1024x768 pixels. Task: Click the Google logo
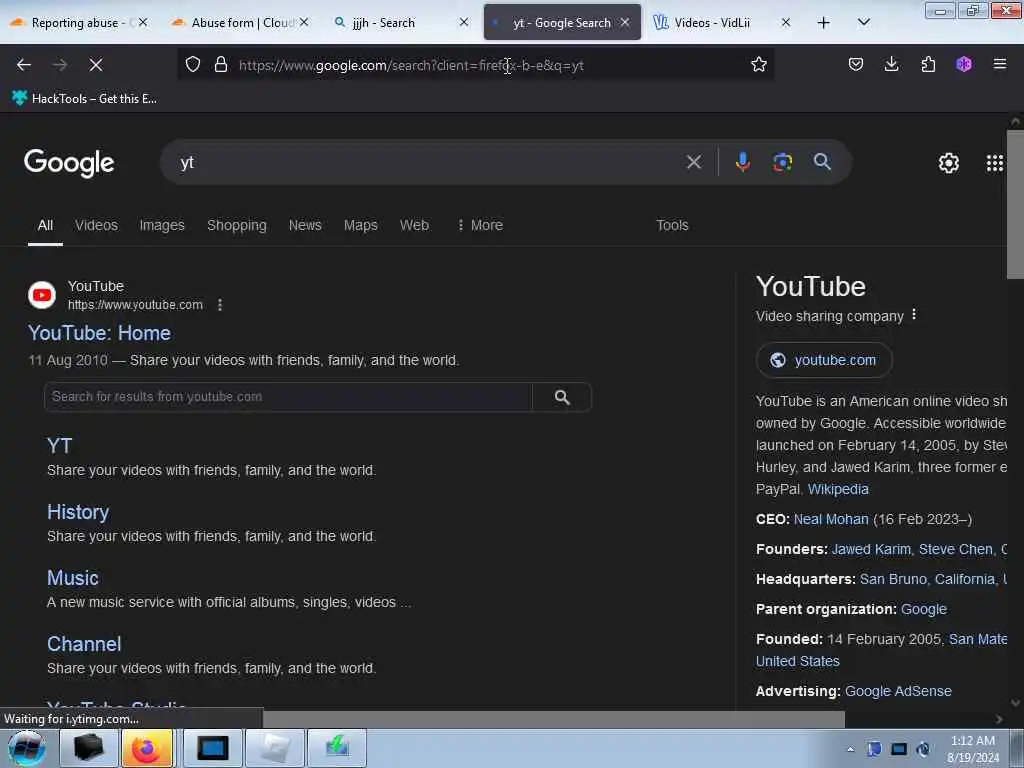pyautogui.click(x=69, y=163)
